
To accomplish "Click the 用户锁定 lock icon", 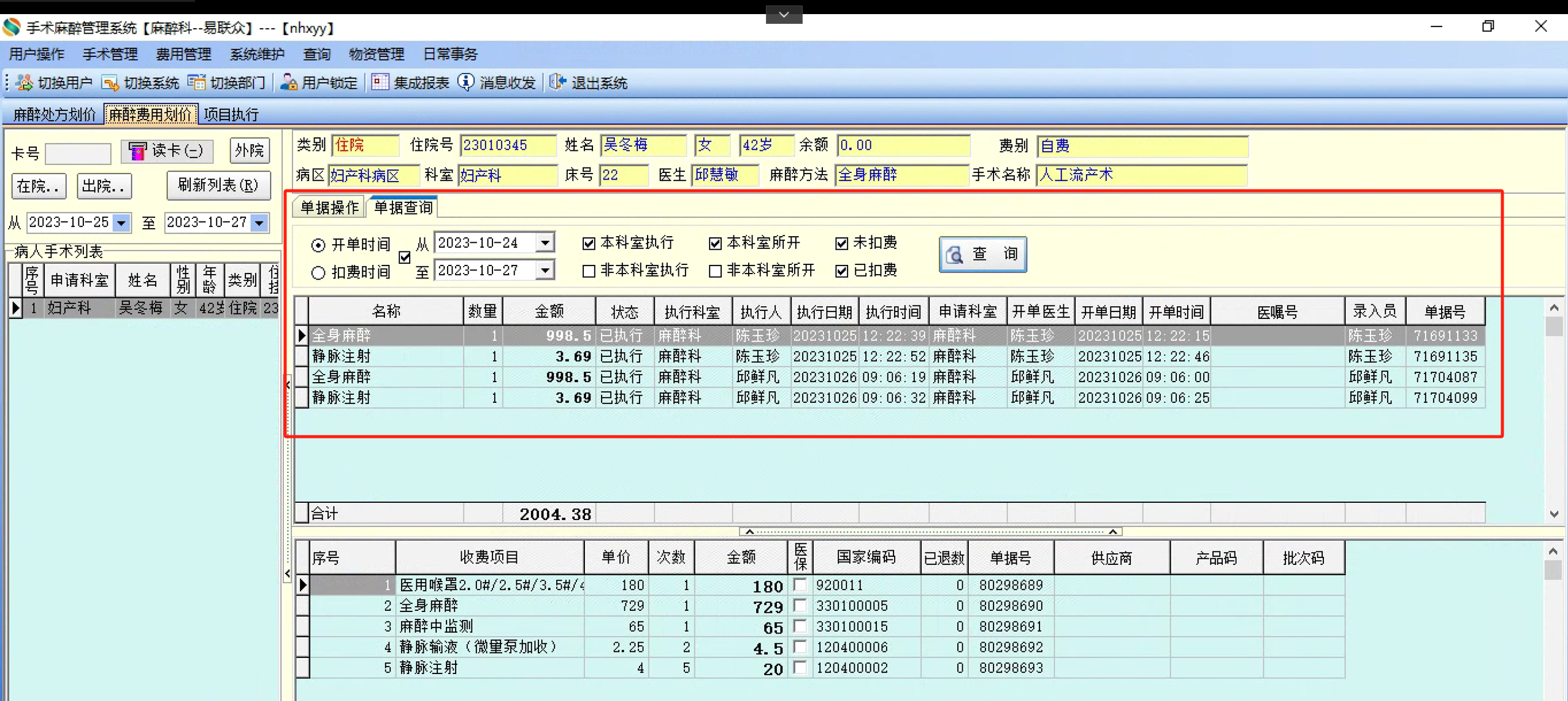I will 289,83.
